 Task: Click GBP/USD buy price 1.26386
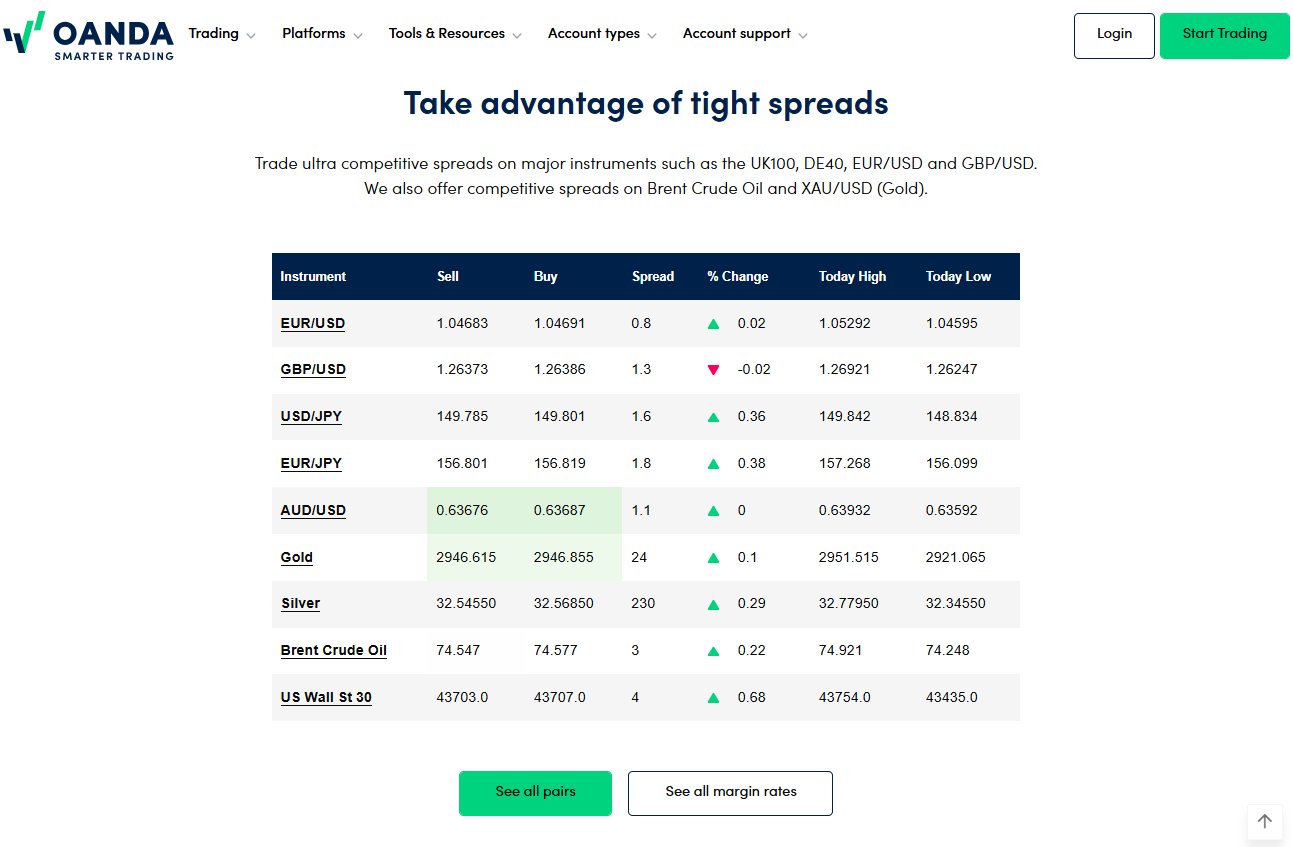coord(560,370)
